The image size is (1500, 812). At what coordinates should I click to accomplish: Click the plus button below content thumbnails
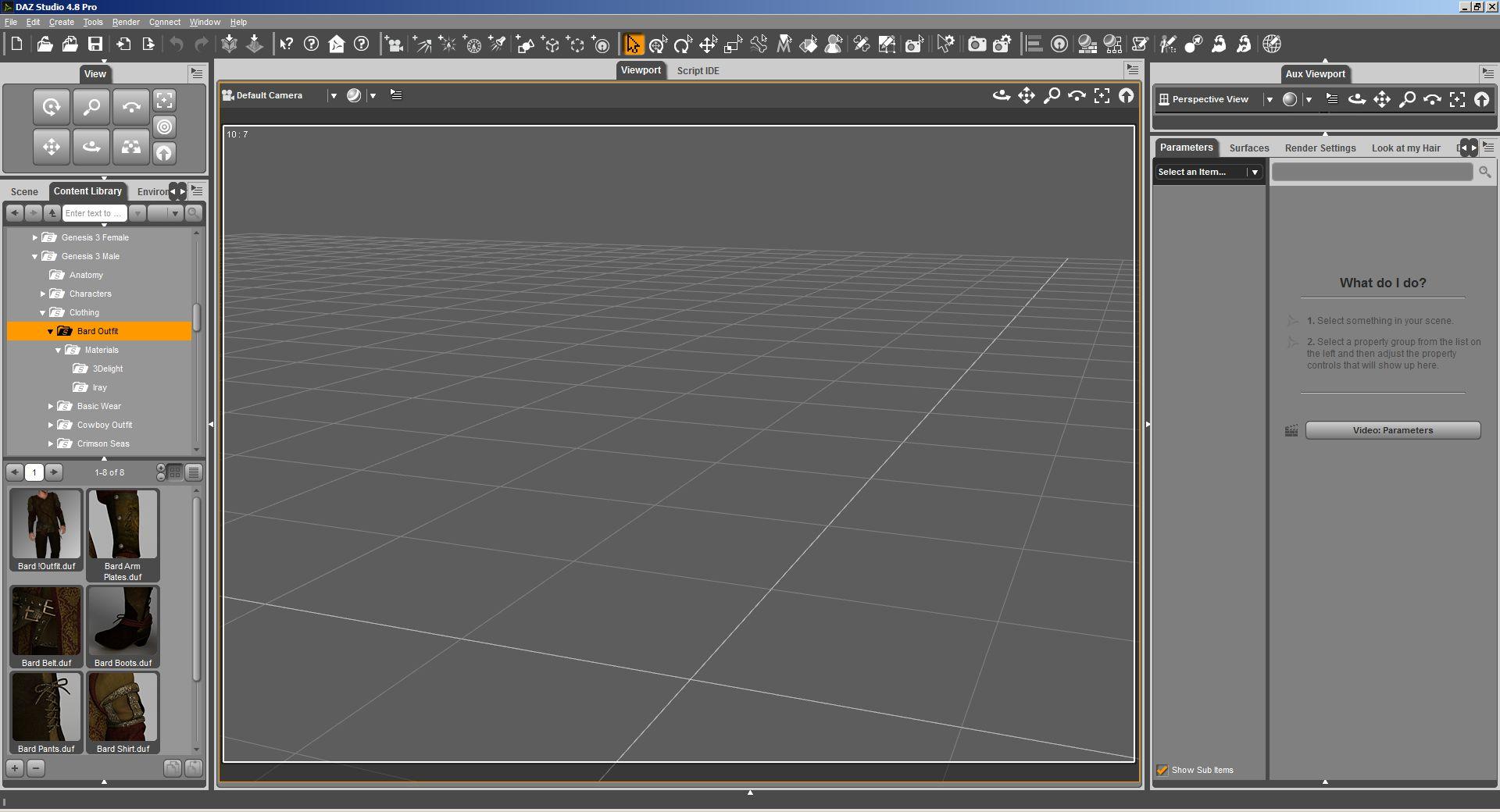coord(15,768)
